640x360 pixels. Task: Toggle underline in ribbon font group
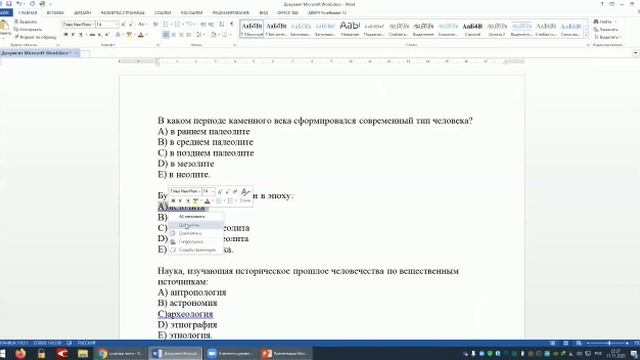pyautogui.click(x=80, y=35)
